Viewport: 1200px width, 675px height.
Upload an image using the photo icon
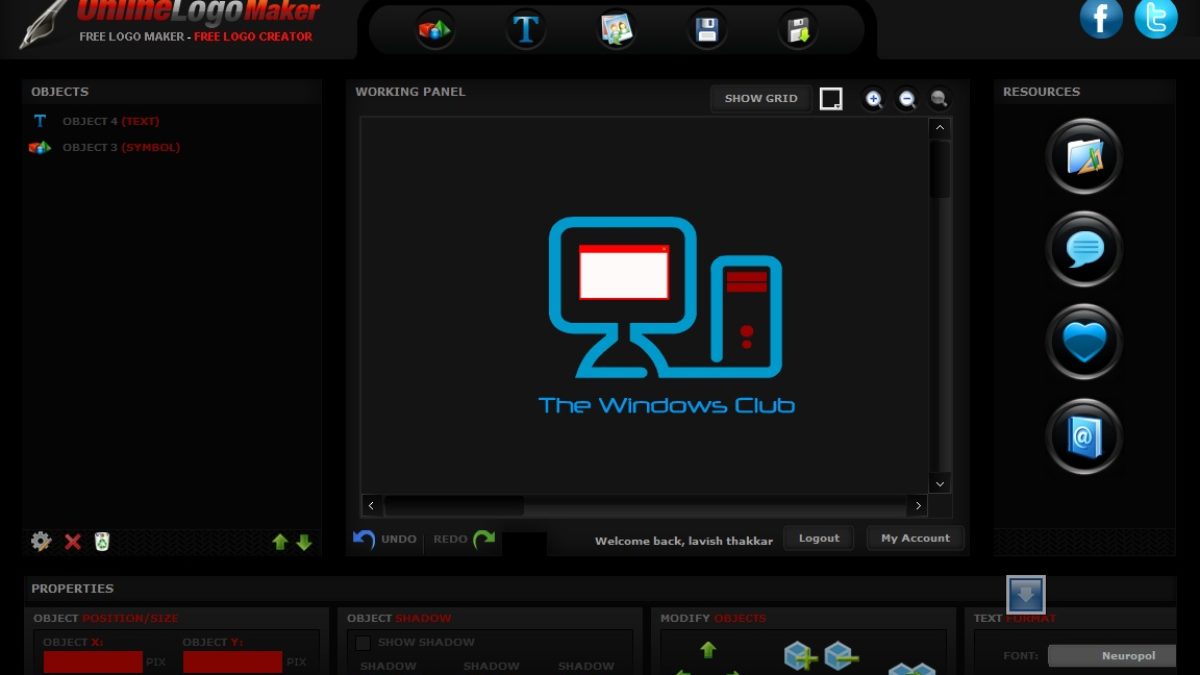[617, 30]
